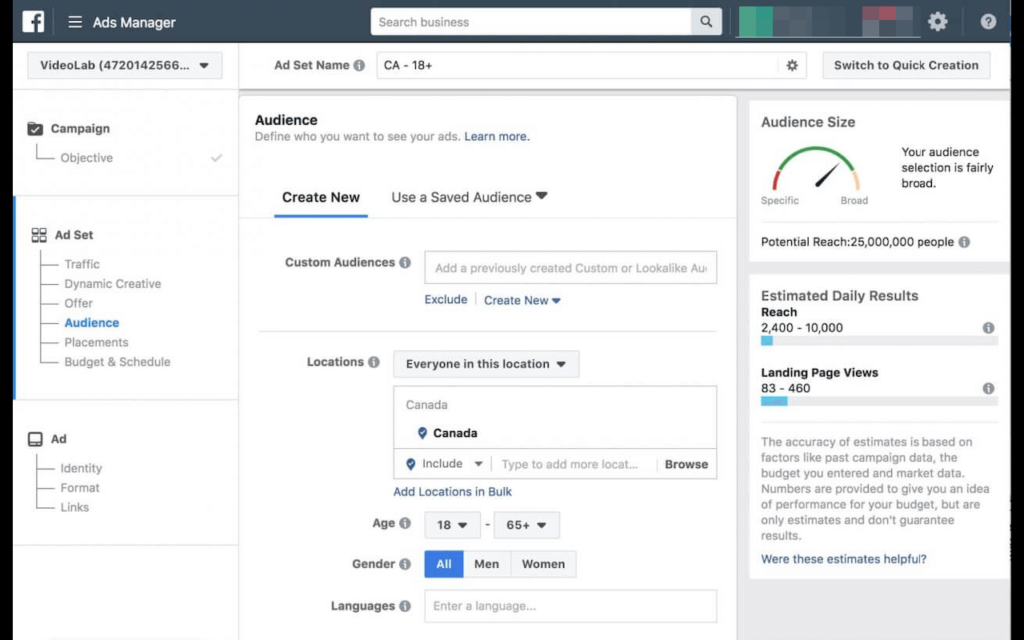Click Were these estimates helpful link

click(x=844, y=559)
